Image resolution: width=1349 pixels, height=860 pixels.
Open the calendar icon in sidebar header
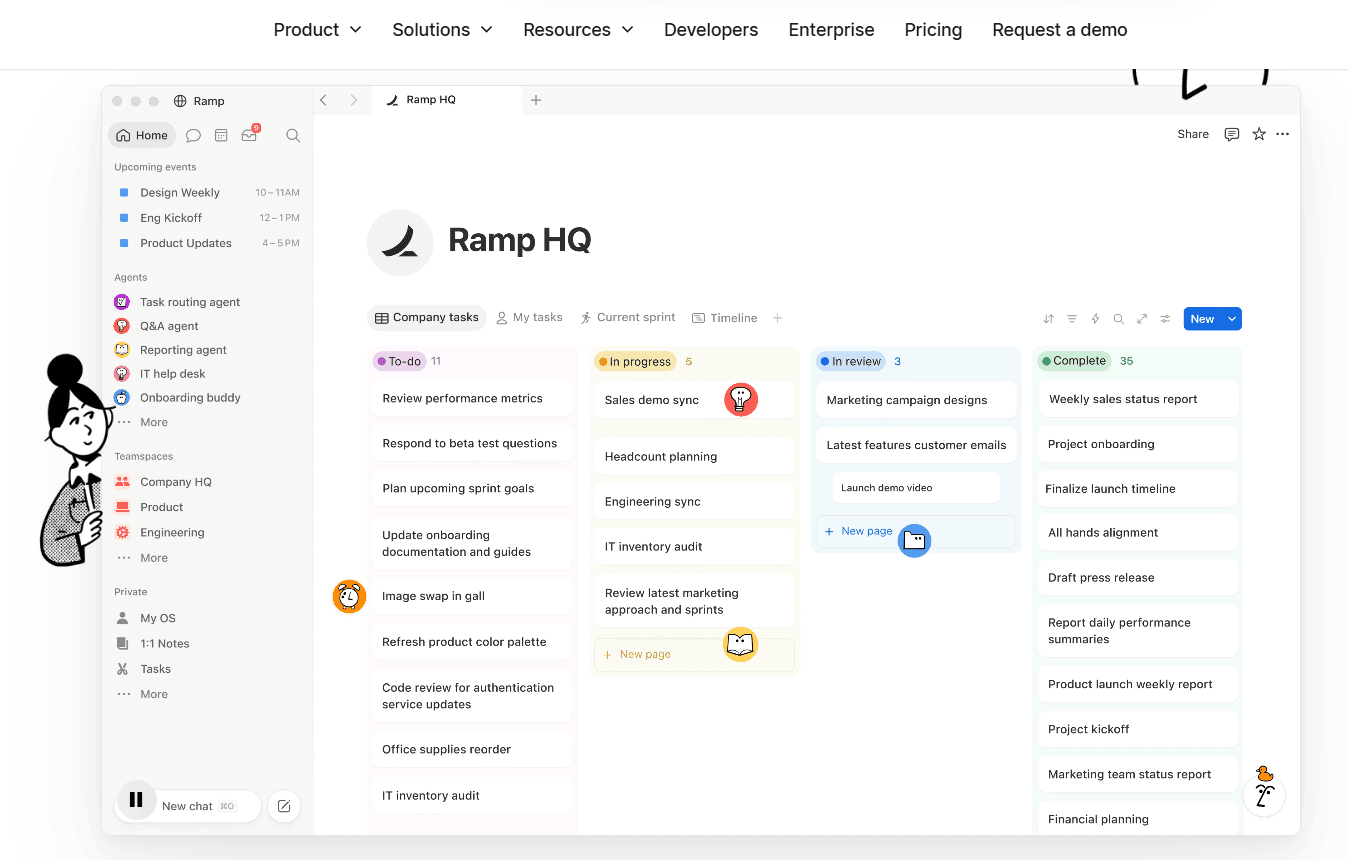(221, 135)
